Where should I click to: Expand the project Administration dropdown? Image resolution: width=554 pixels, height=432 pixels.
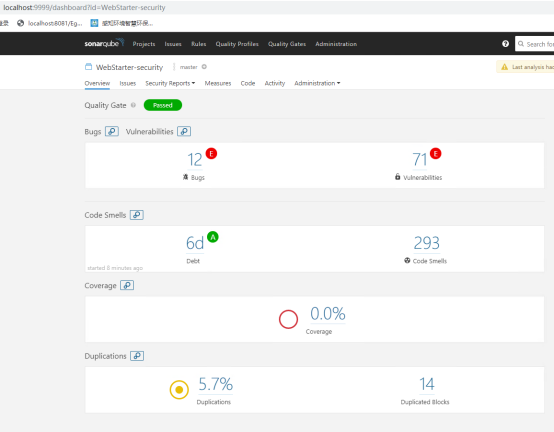point(317,83)
